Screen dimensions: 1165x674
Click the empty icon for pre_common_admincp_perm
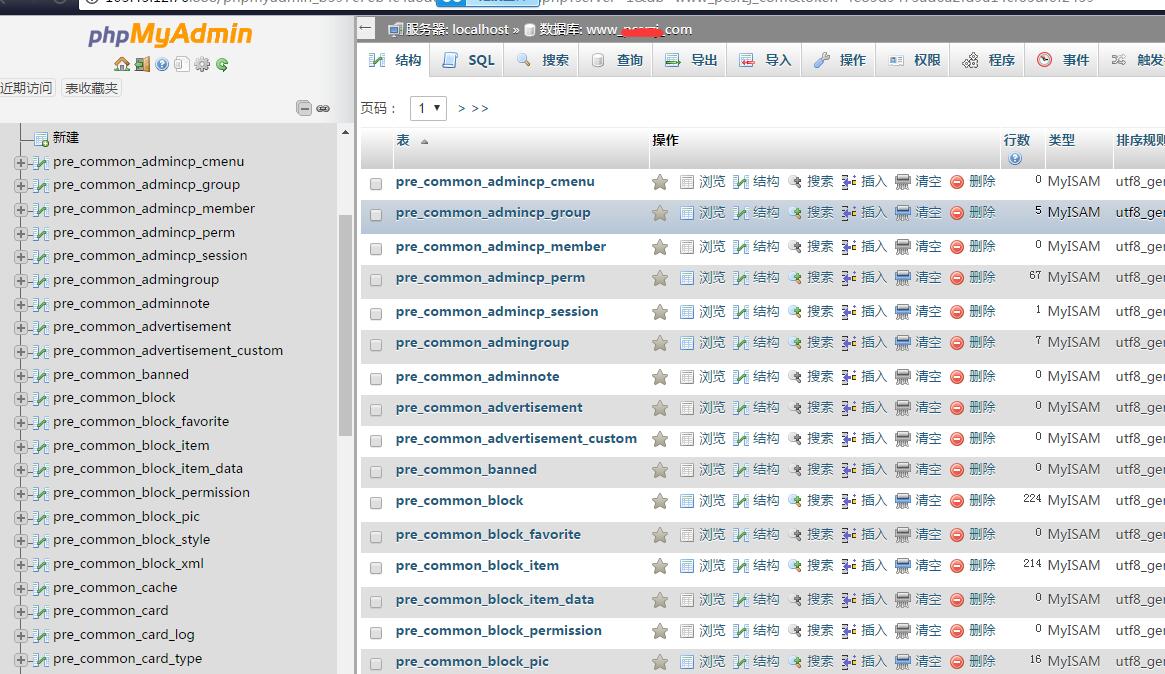(x=902, y=278)
